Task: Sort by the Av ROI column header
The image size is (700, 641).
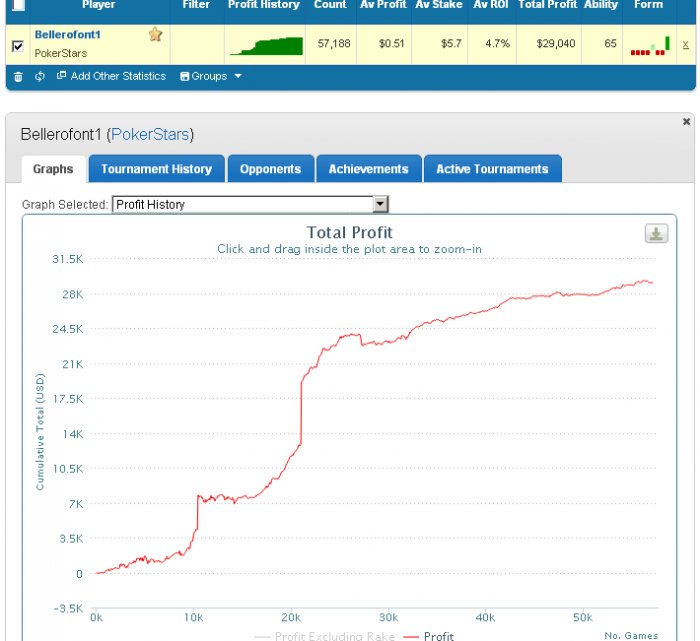Action: (x=491, y=5)
